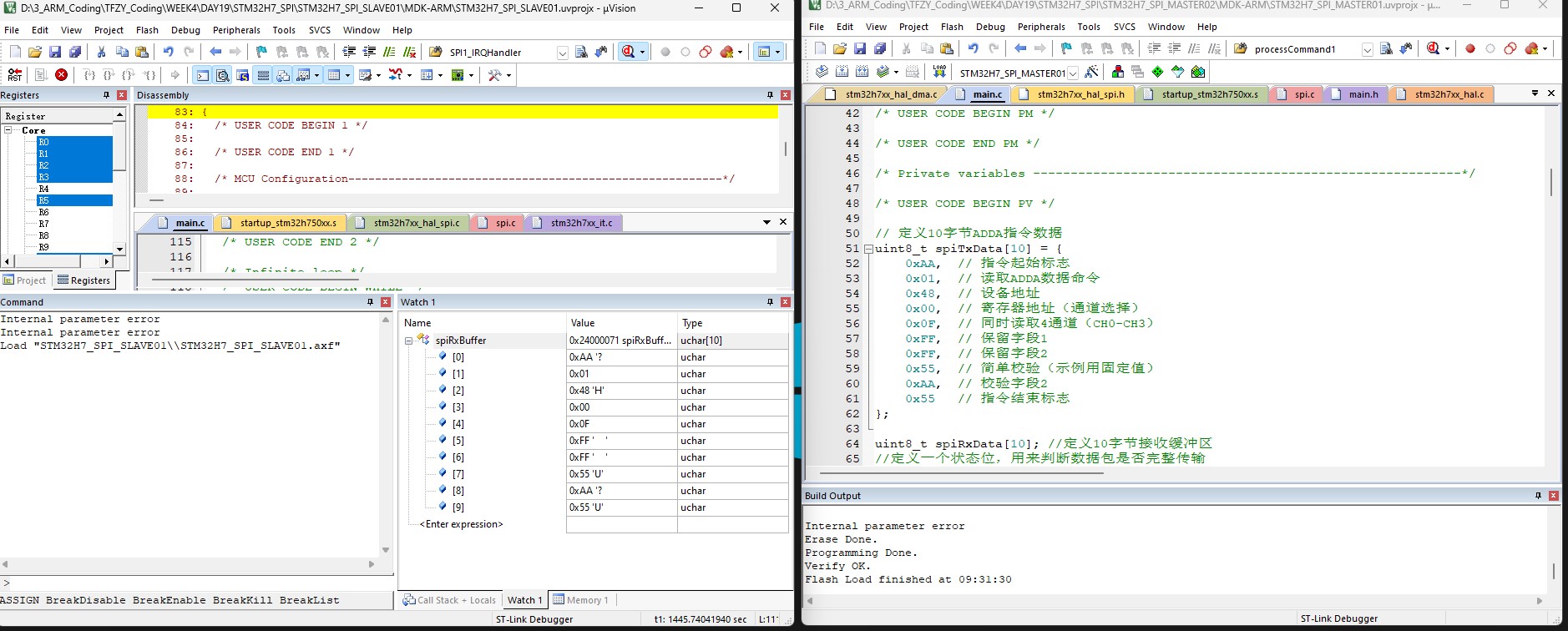Toggle the Command window icon in debug toolbar
The height and width of the screenshot is (631, 1568).
pos(202,75)
